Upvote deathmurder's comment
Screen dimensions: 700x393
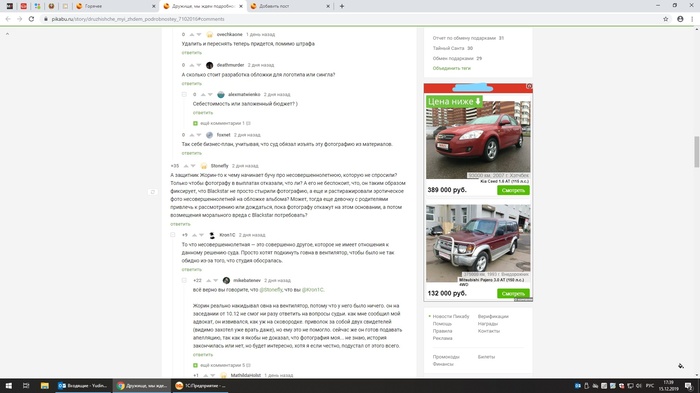[x=192, y=65]
